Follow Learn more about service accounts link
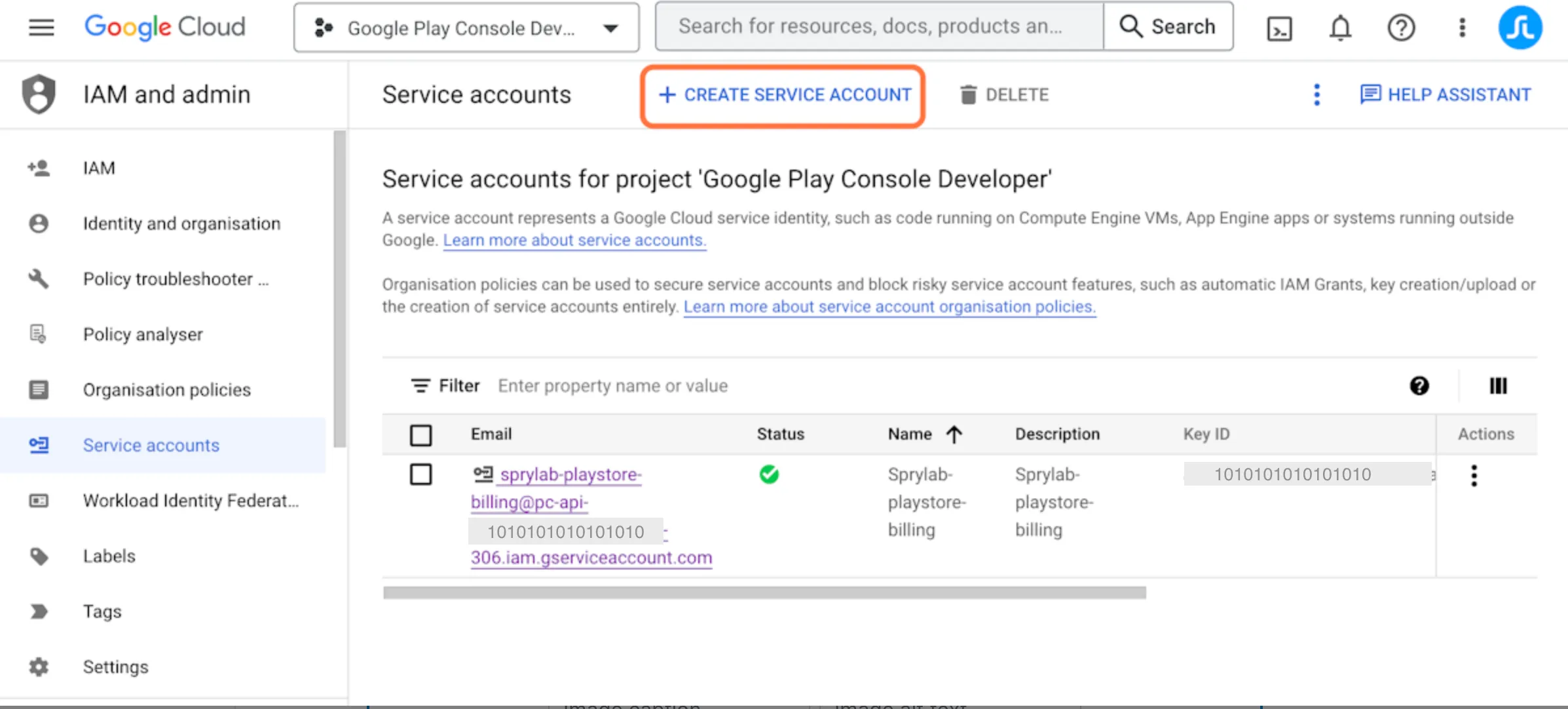The width and height of the screenshot is (1568, 709). point(574,240)
